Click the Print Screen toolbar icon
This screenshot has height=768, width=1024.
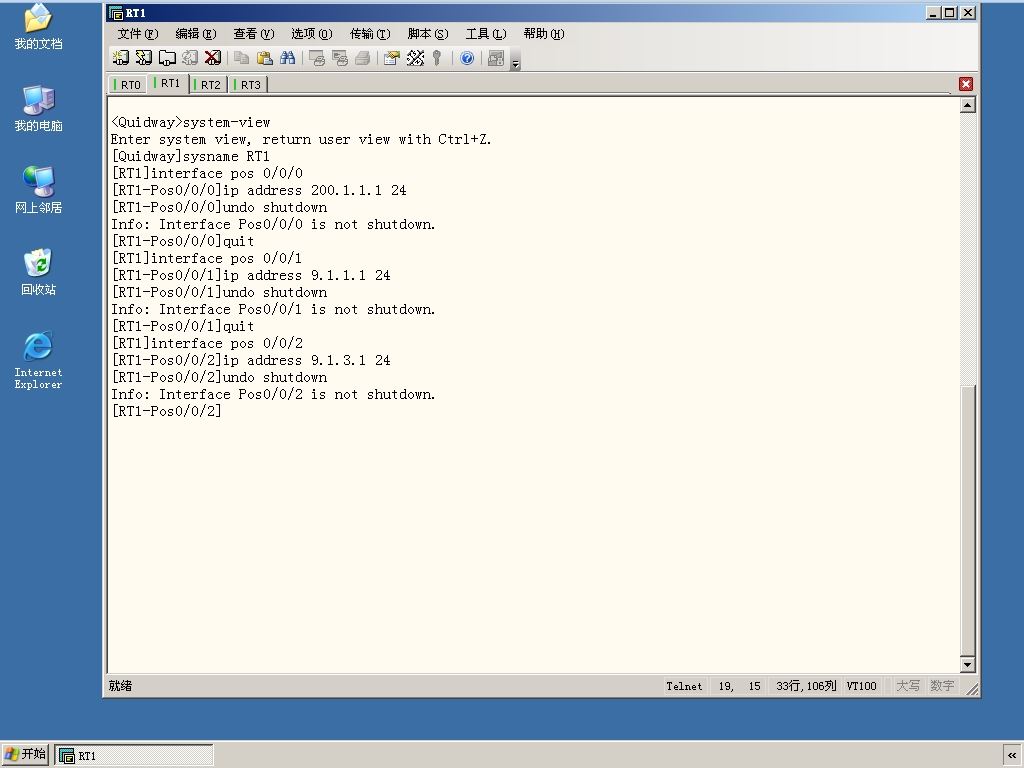[317, 58]
